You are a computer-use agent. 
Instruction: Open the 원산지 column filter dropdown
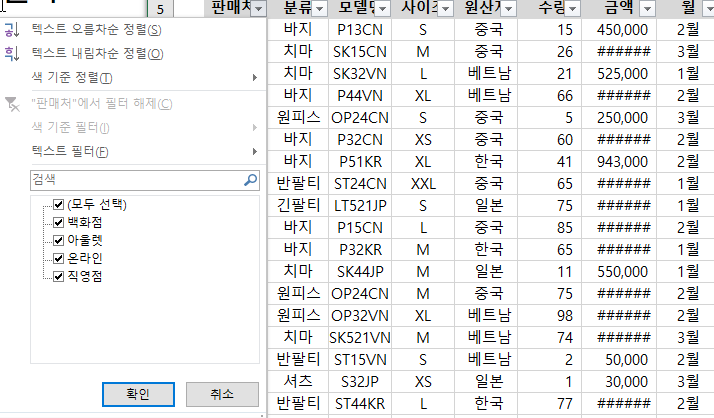509,9
